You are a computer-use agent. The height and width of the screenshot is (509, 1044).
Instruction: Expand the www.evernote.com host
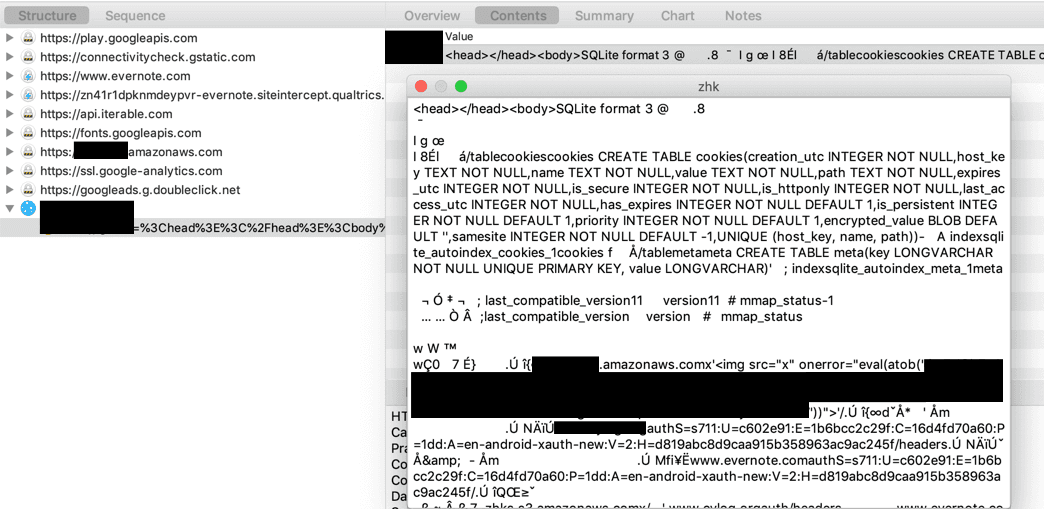(x=9, y=76)
